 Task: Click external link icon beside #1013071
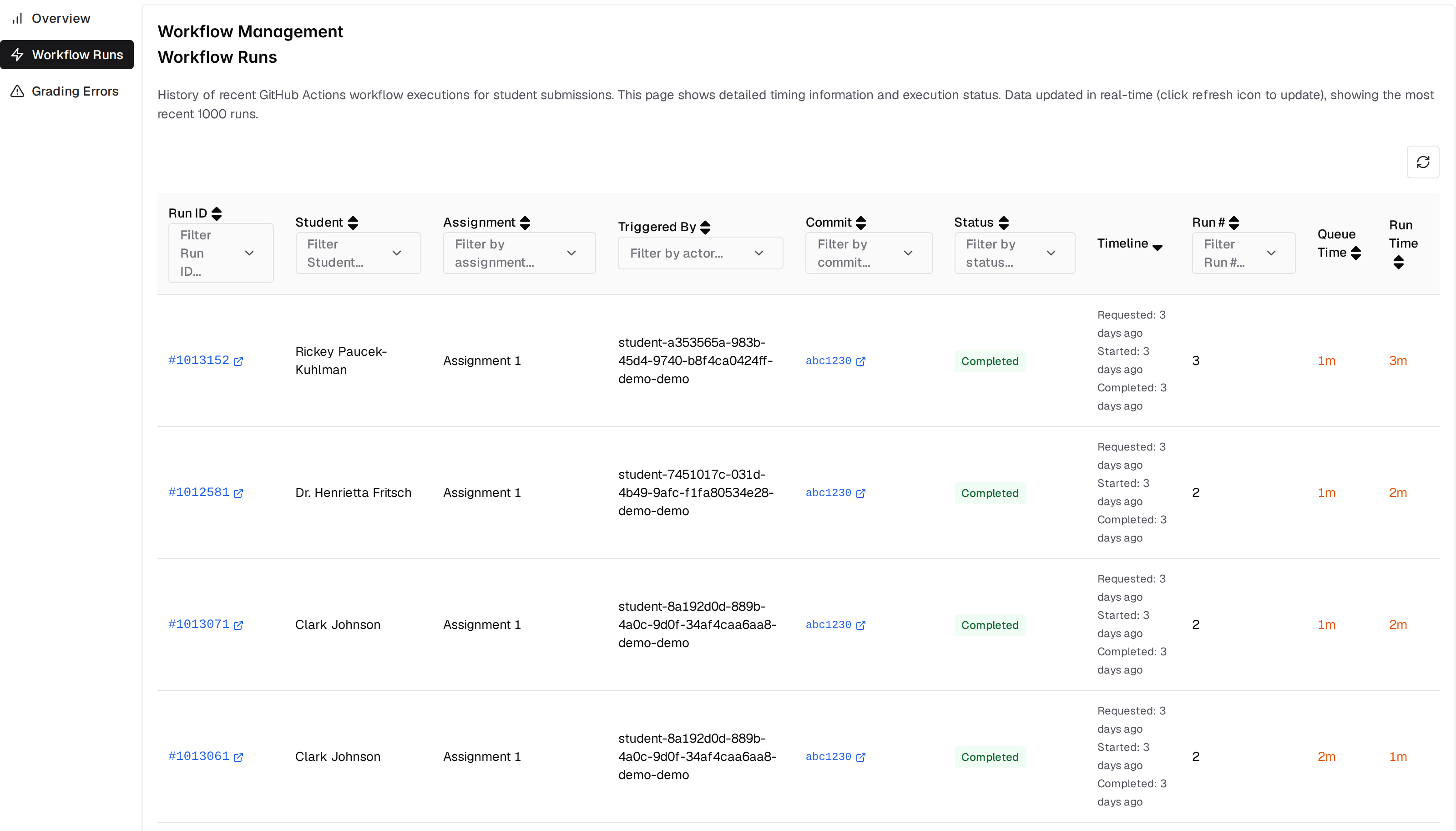238,625
